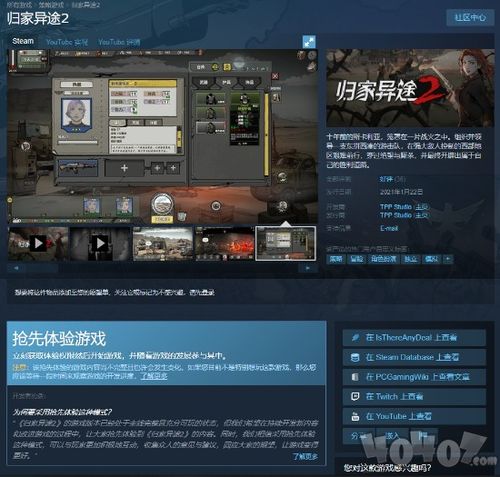Select the 独立 tag

(410, 259)
